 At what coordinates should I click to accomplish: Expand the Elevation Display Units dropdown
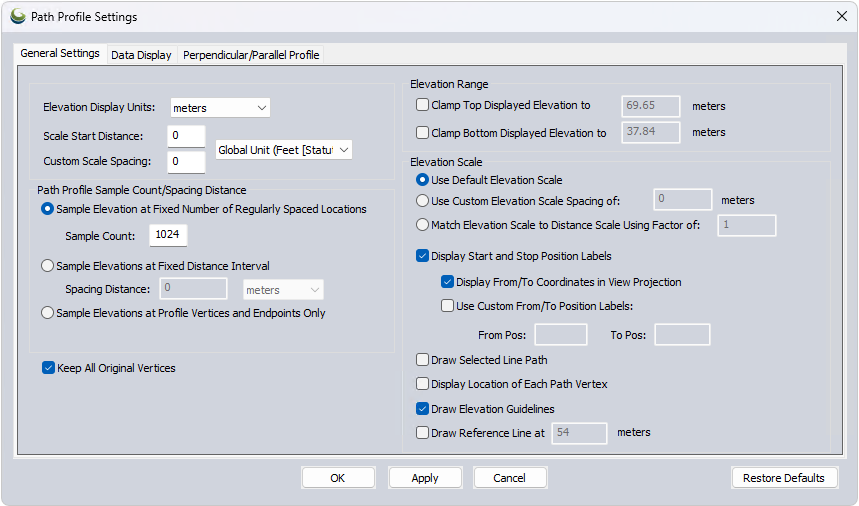click(220, 108)
